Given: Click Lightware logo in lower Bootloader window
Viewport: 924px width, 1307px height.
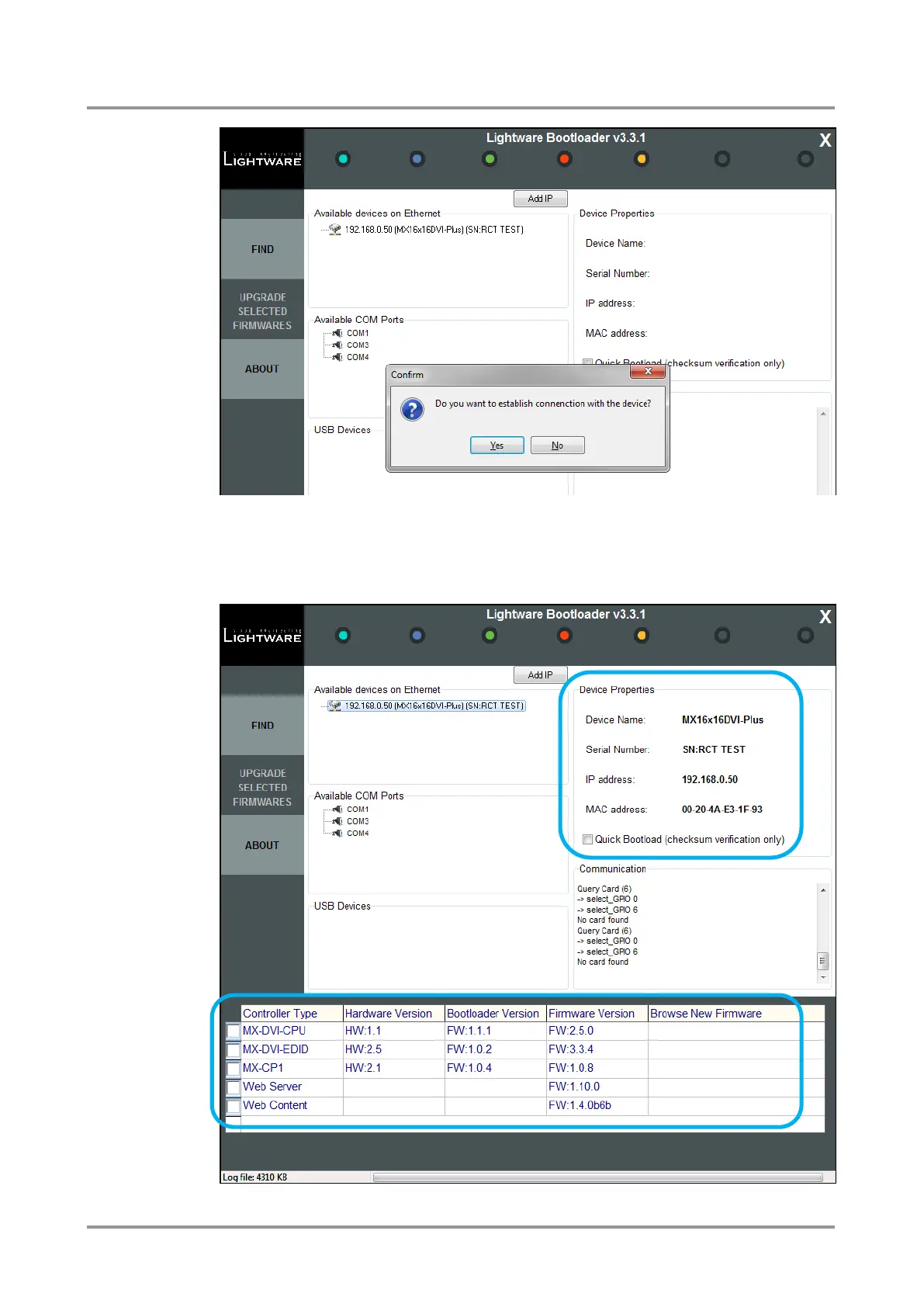Looking at the screenshot, I should (262, 636).
